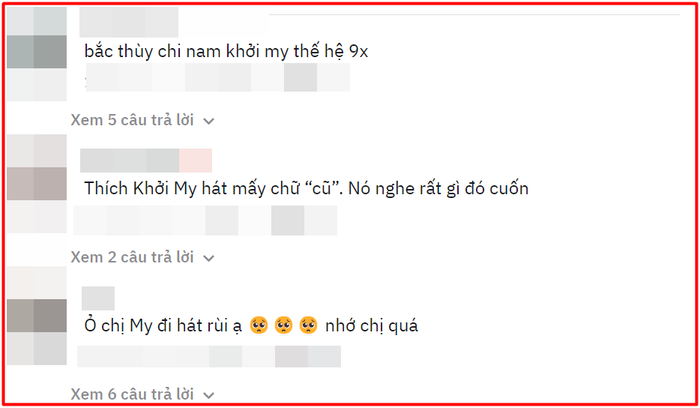Click the chevron beside "Xem 5 câu trả lời"
The image size is (700, 408).
click(x=209, y=121)
